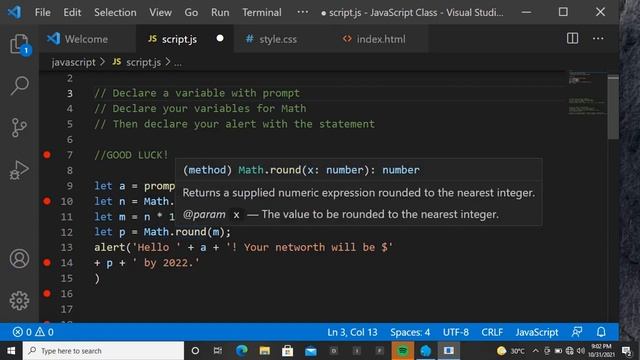
Task: Toggle the breakpoint on line 10
Action: [x=47, y=201]
